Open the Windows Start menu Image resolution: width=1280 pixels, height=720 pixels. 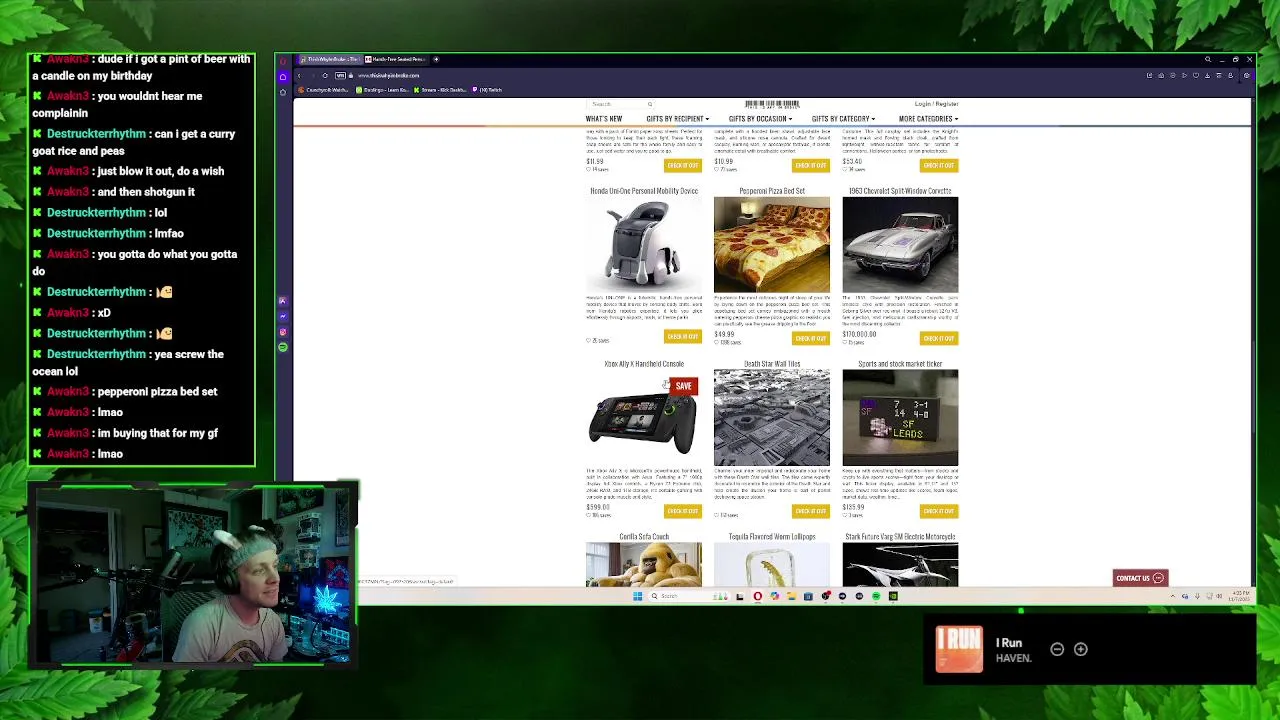637,596
